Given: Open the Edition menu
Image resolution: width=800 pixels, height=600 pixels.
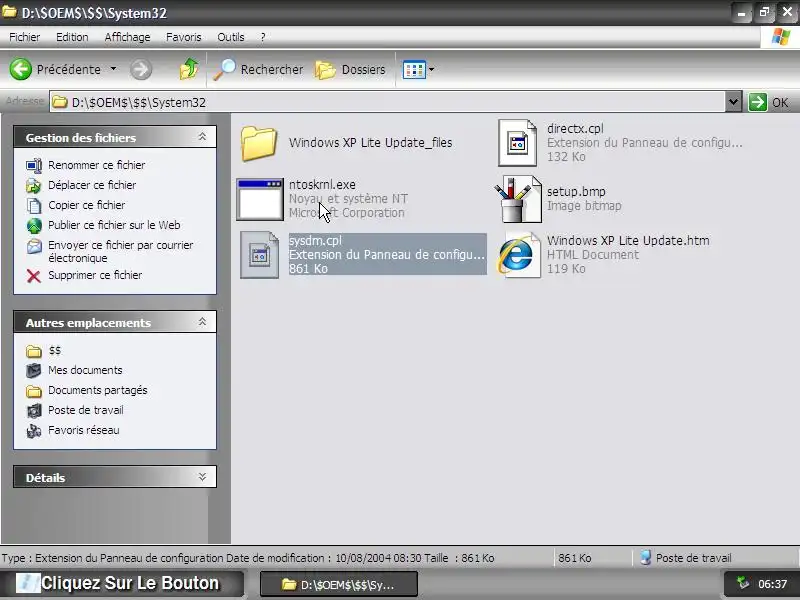Looking at the screenshot, I should 72,37.
